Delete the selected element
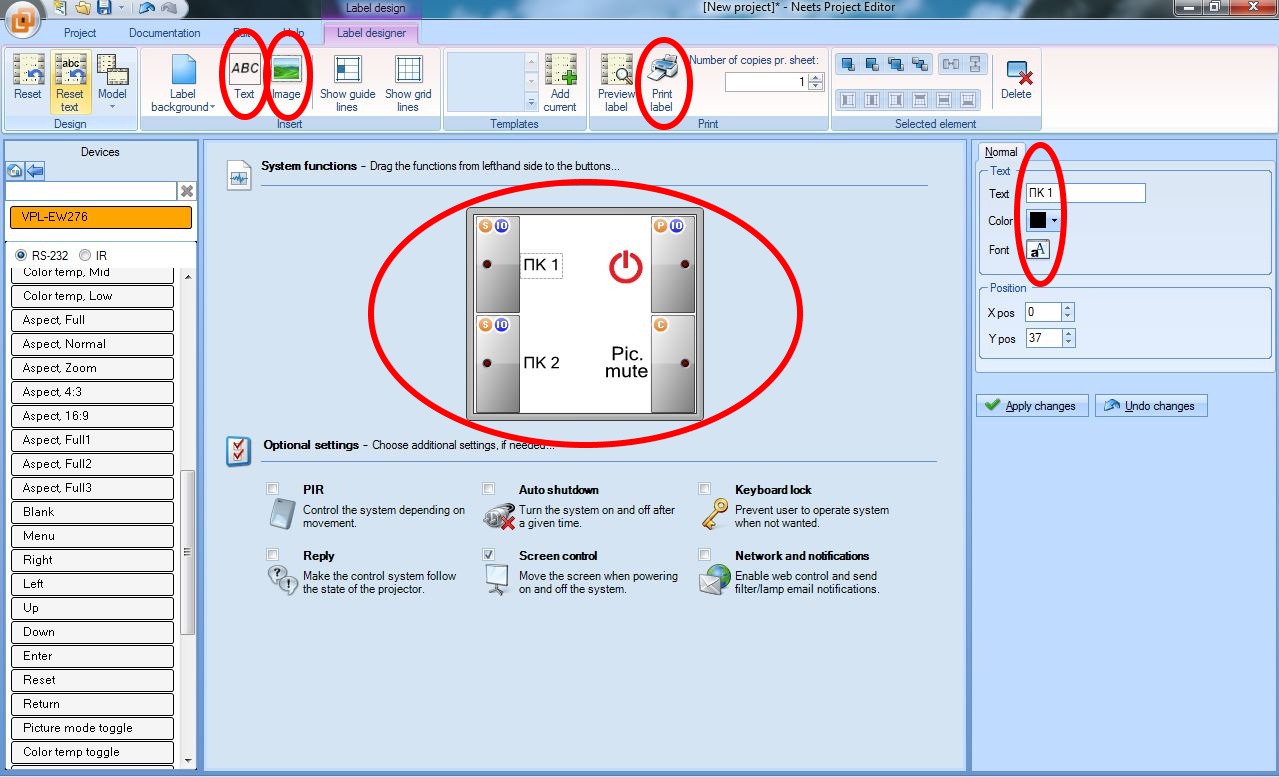The width and height of the screenshot is (1279, 777). point(1016,78)
